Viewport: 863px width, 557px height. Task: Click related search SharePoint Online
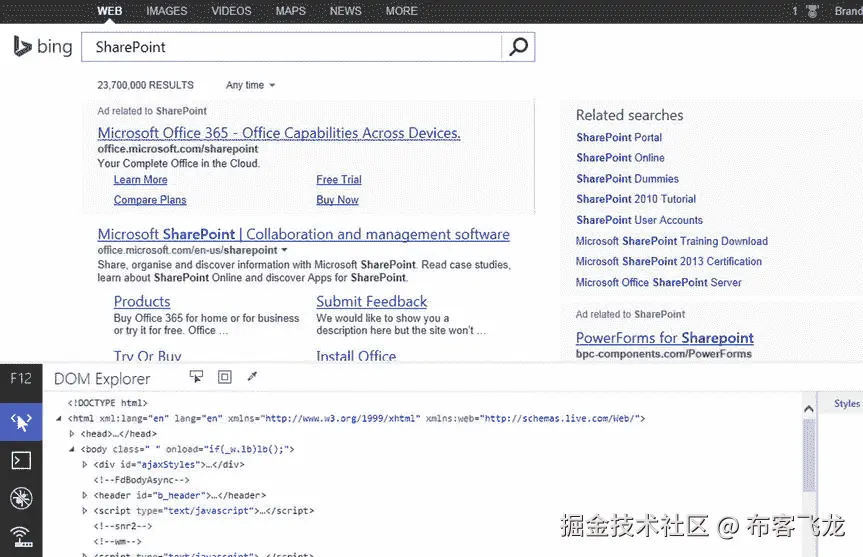coord(620,158)
